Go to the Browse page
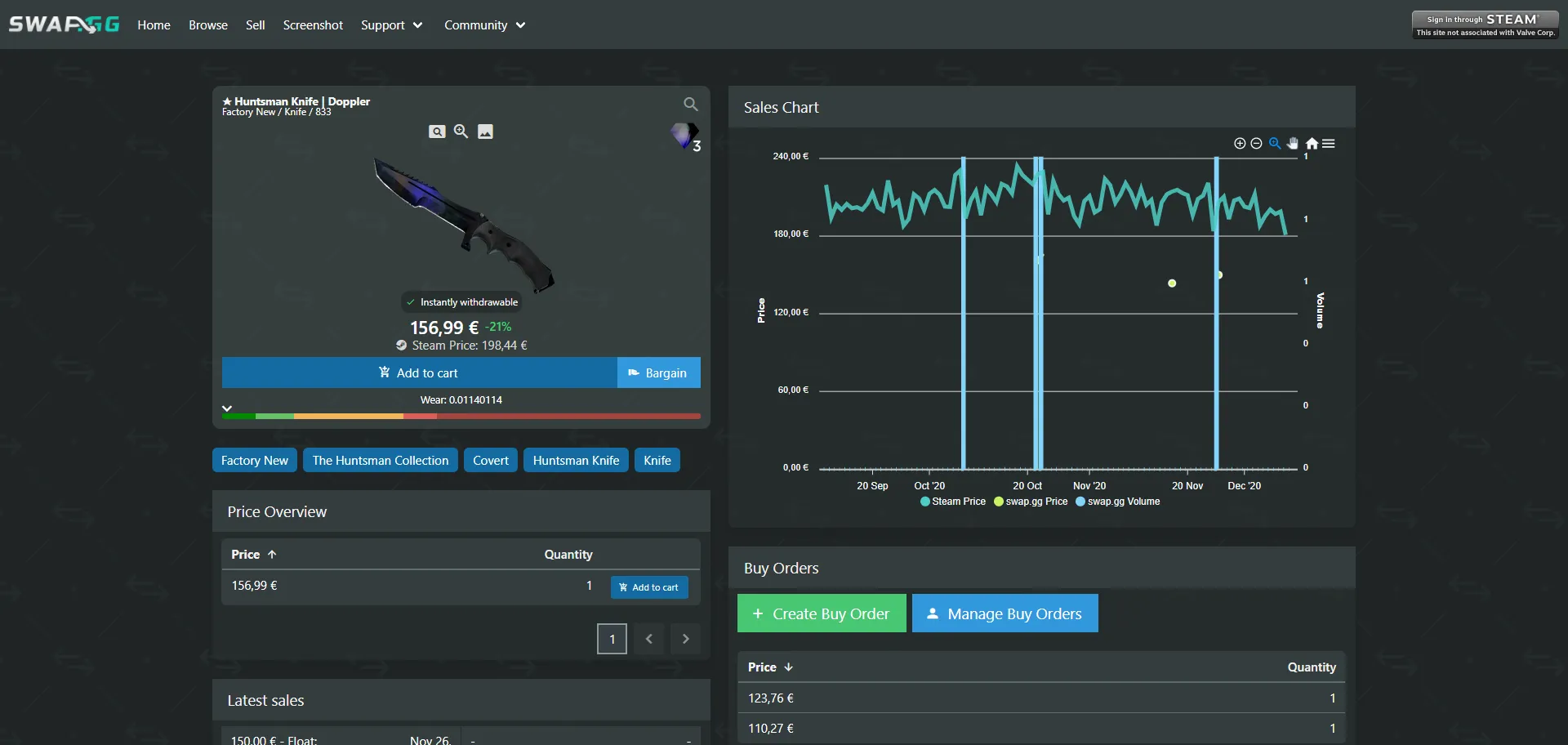Image resolution: width=1568 pixels, height=745 pixels. click(208, 25)
